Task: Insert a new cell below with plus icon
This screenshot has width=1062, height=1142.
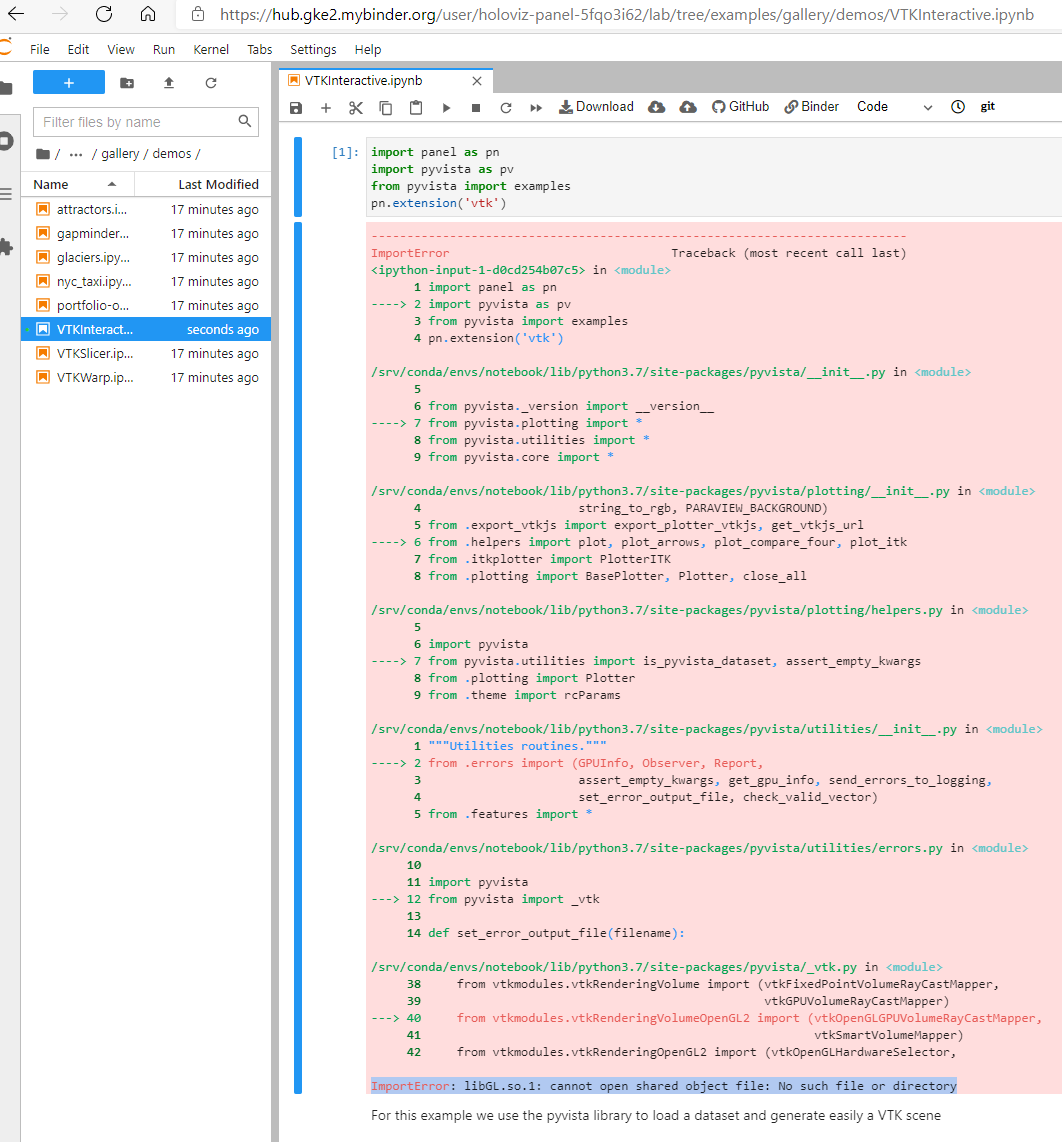Action: click(x=325, y=107)
